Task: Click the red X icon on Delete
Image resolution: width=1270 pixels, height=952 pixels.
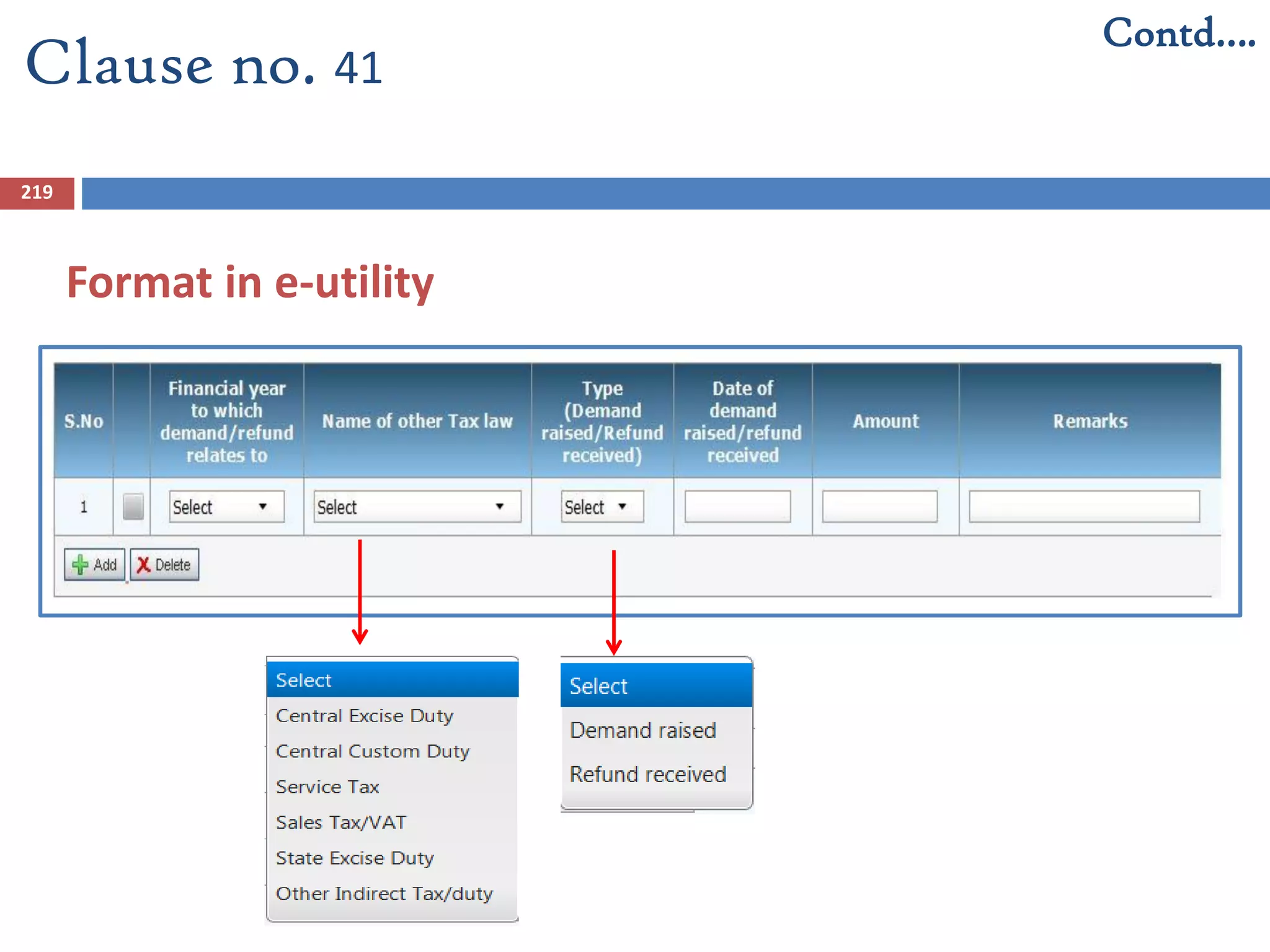Action: coord(144,565)
